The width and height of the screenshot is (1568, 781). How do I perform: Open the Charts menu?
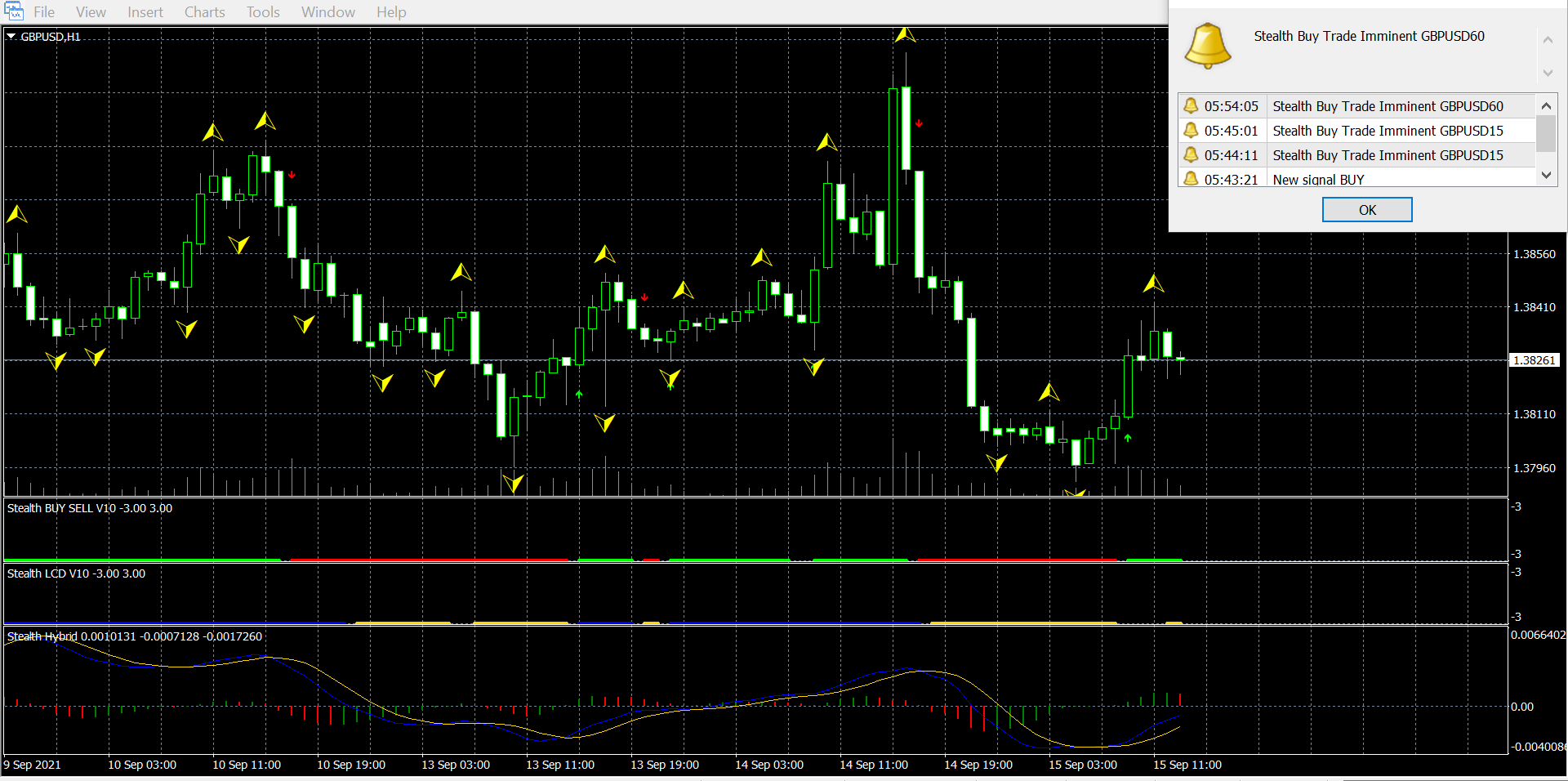coord(204,12)
